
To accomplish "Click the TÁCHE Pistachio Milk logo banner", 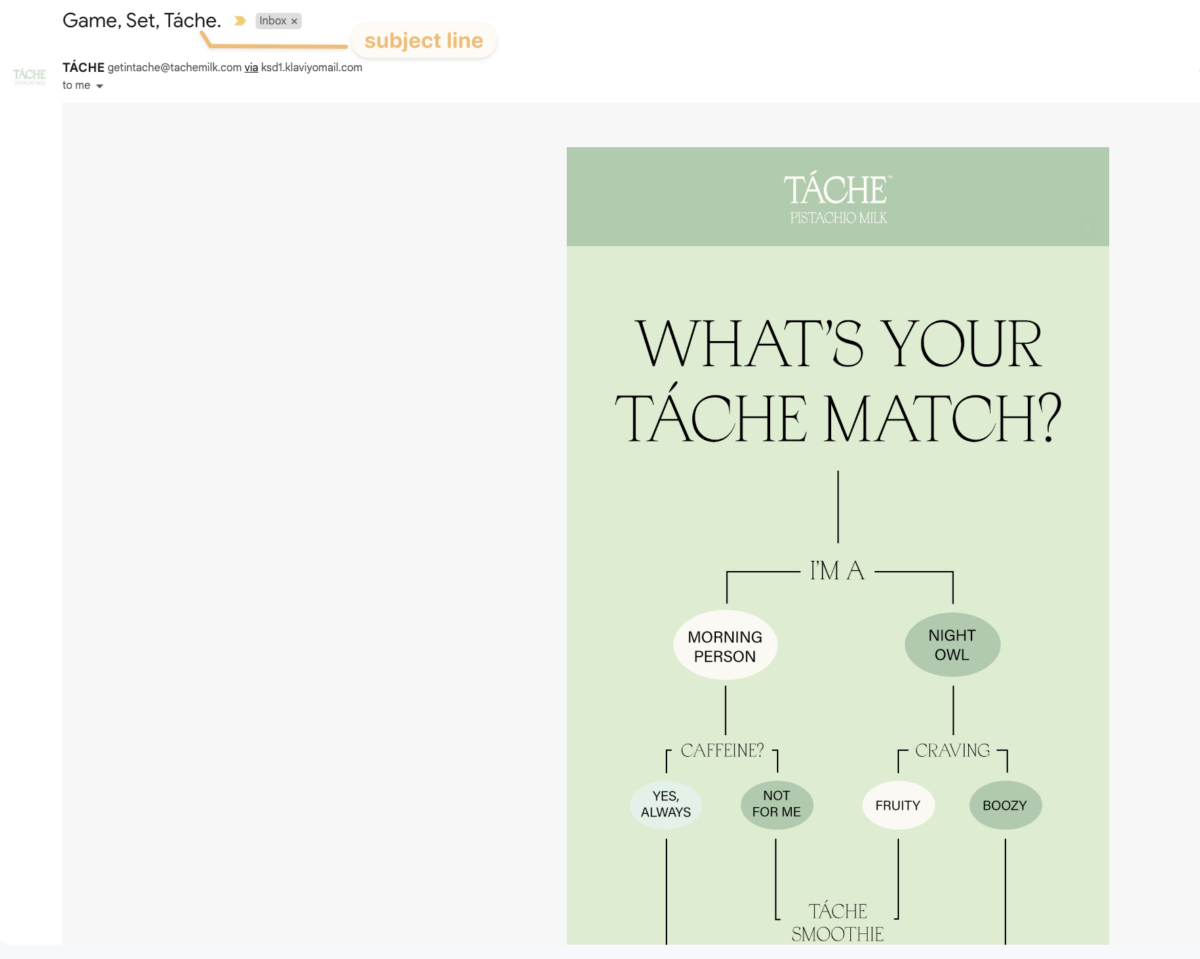I will point(837,196).
